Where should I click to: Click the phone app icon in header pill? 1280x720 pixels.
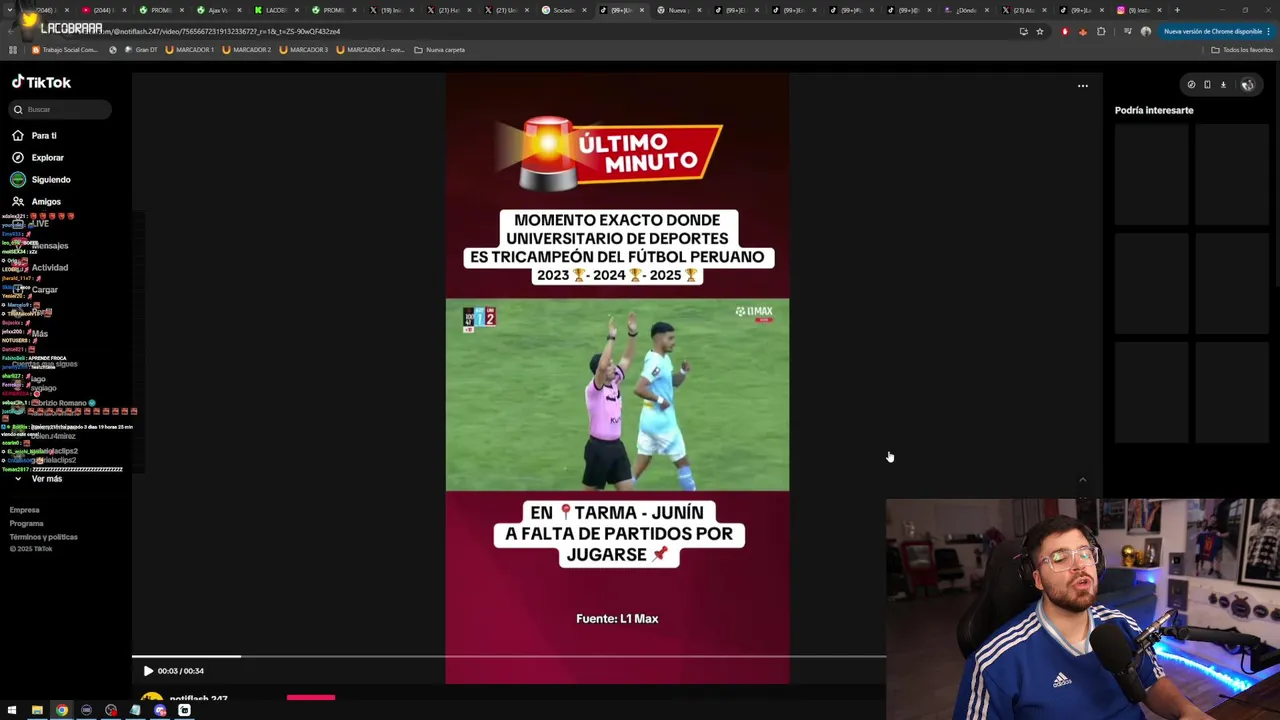pos(1207,85)
